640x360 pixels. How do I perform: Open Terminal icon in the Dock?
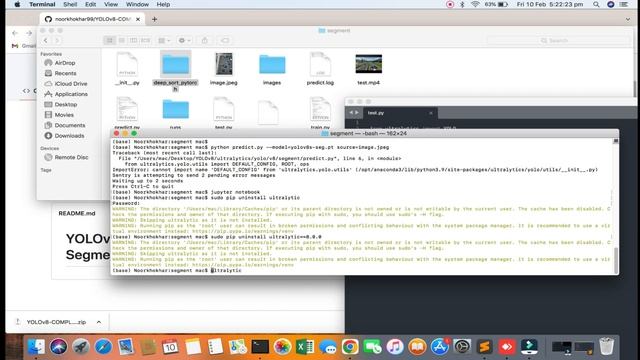click(x=260, y=347)
